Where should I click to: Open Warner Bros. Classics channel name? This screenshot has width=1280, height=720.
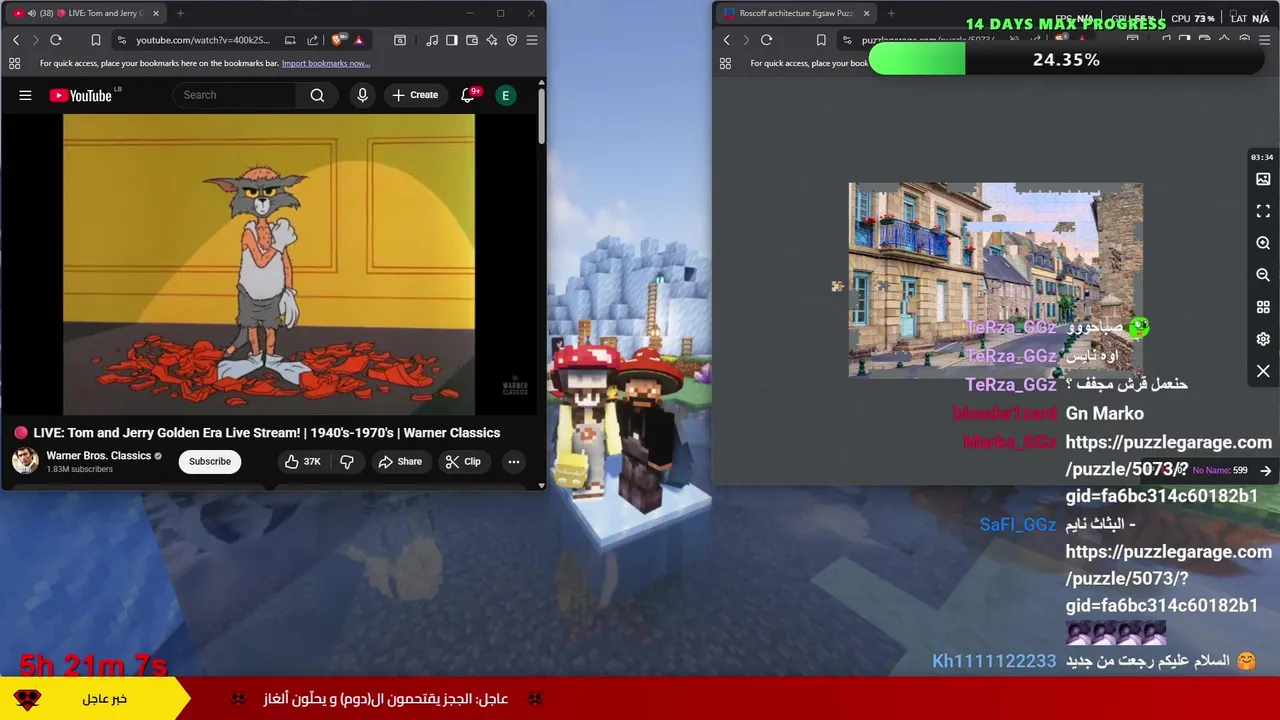pos(98,455)
